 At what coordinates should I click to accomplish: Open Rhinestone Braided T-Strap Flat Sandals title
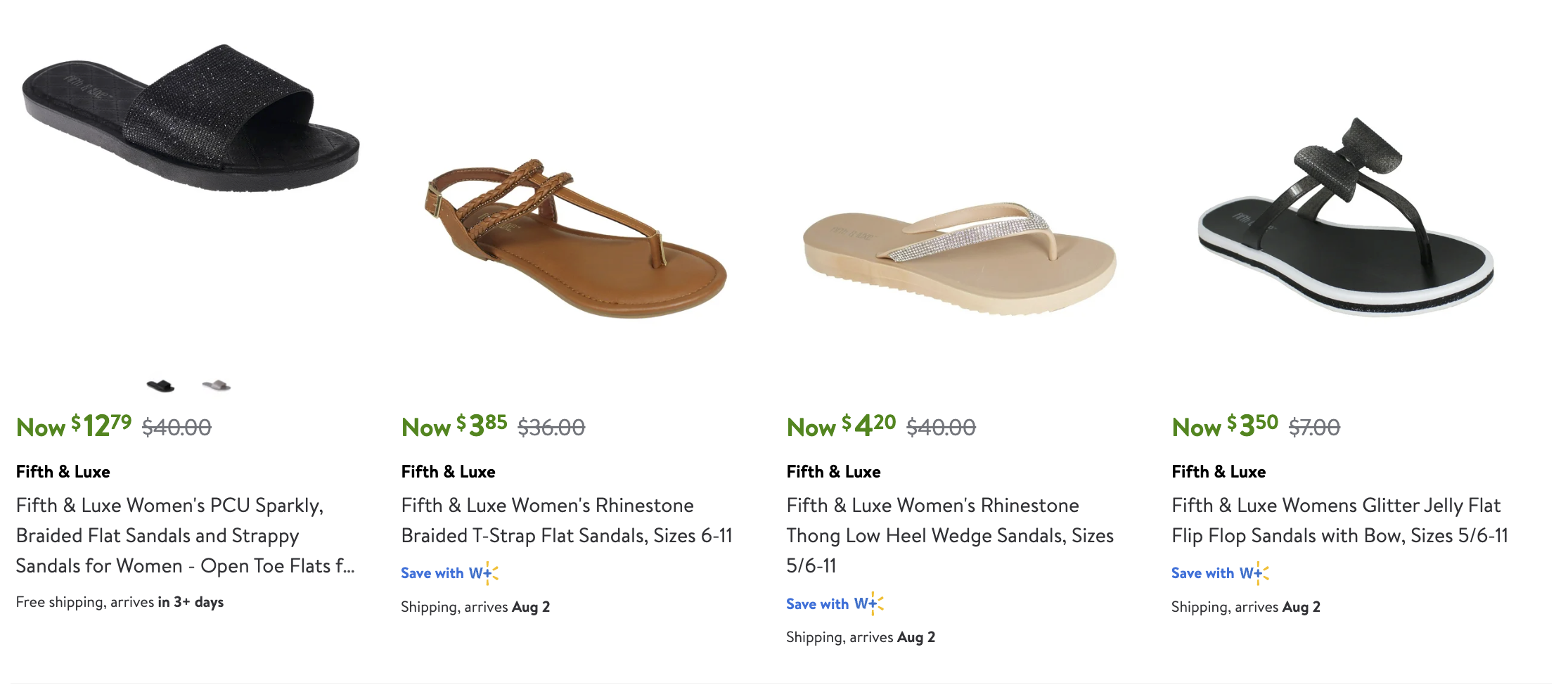pyautogui.click(x=567, y=520)
